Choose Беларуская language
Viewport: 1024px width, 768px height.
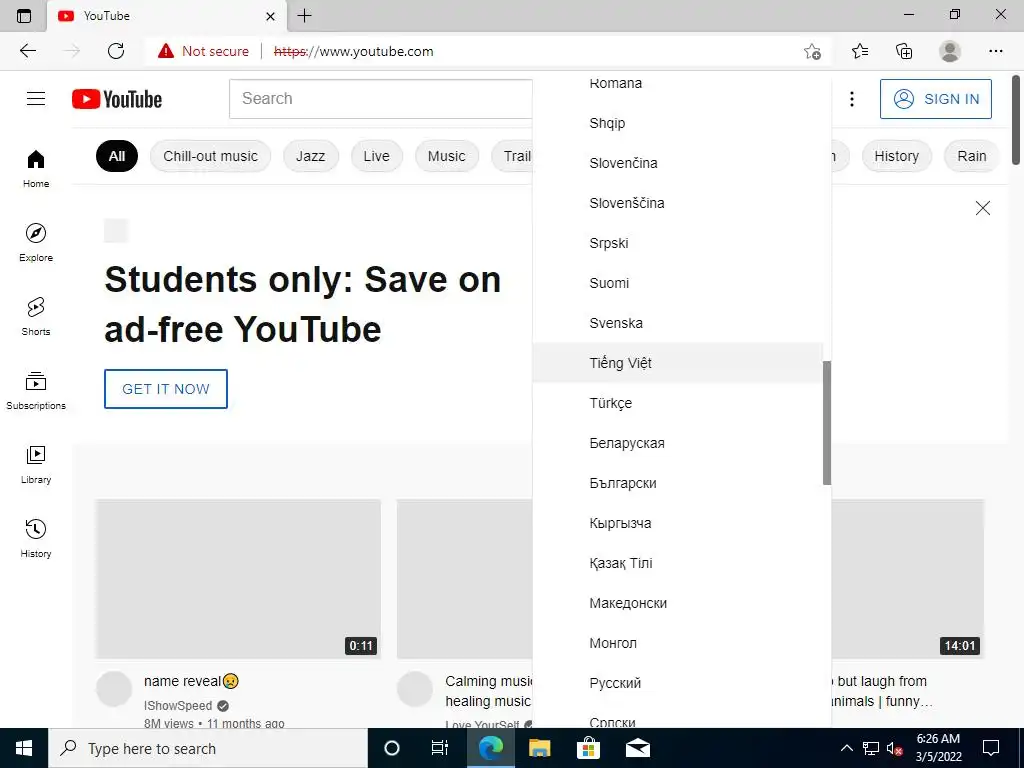click(x=677, y=443)
